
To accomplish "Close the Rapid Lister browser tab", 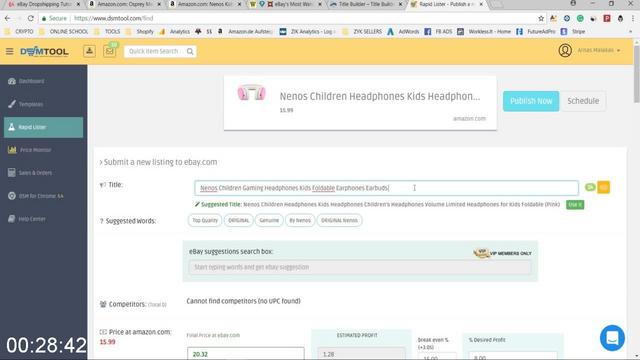I will (x=481, y=4).
